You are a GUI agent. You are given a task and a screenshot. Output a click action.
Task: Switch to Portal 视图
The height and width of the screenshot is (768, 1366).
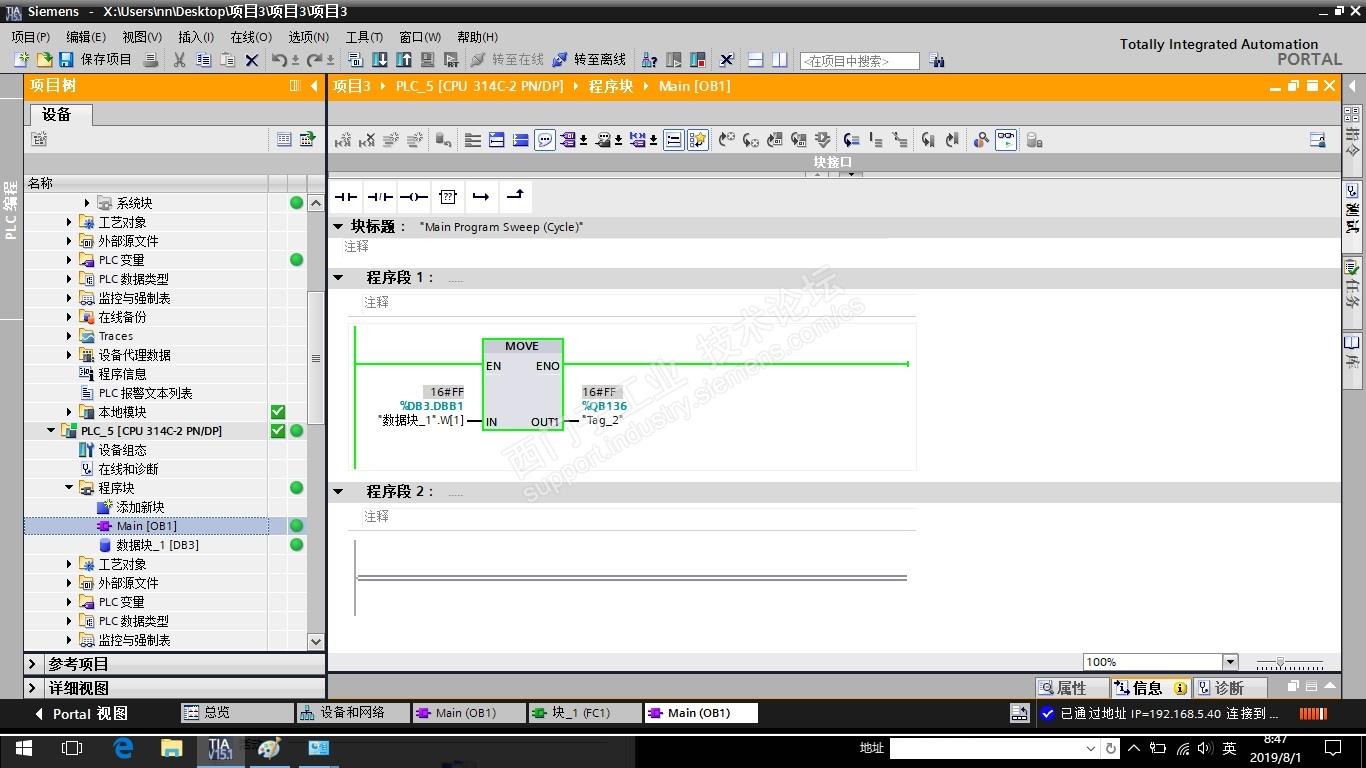tap(82, 713)
